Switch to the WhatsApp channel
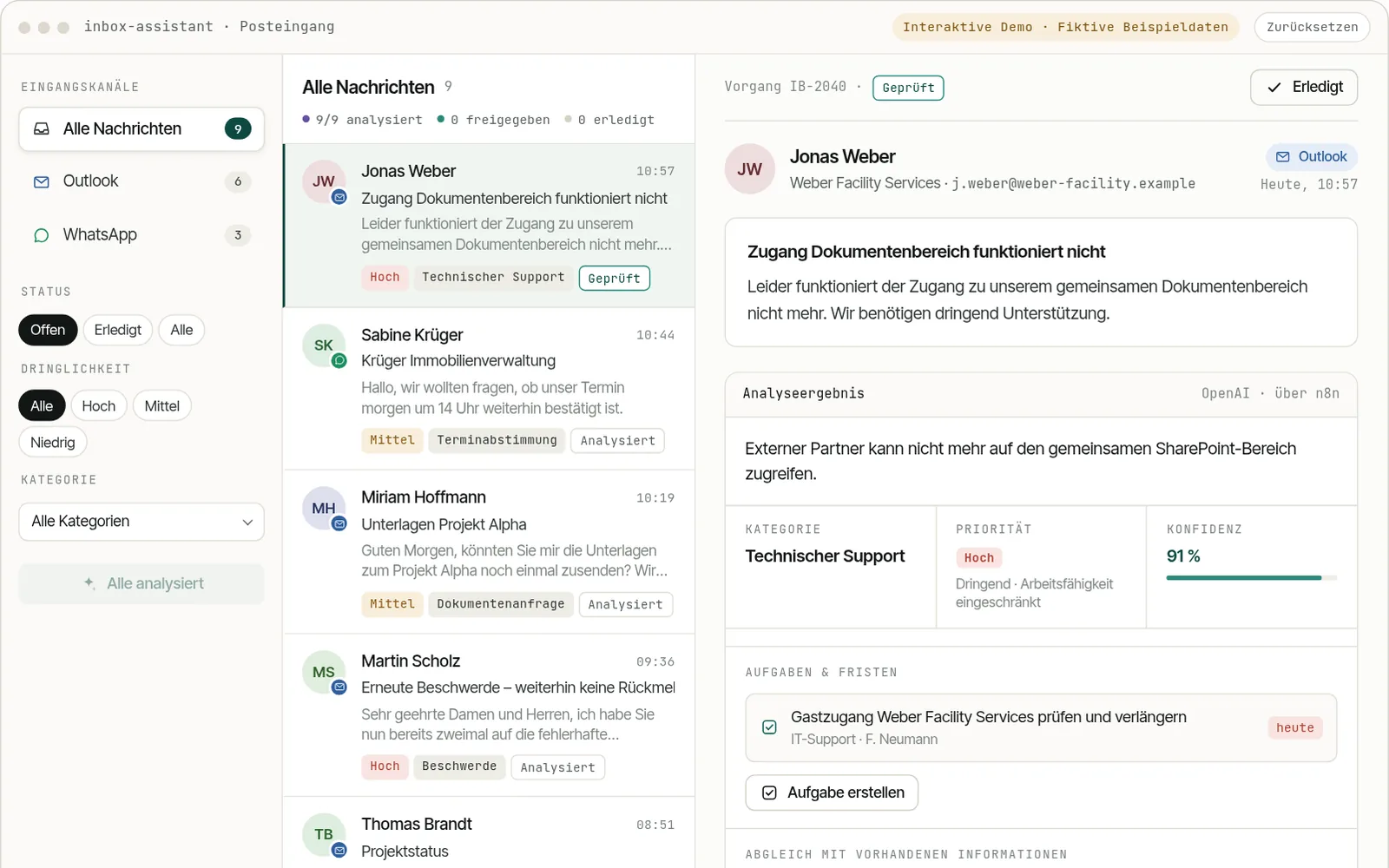The image size is (1389, 868). pyautogui.click(x=142, y=235)
